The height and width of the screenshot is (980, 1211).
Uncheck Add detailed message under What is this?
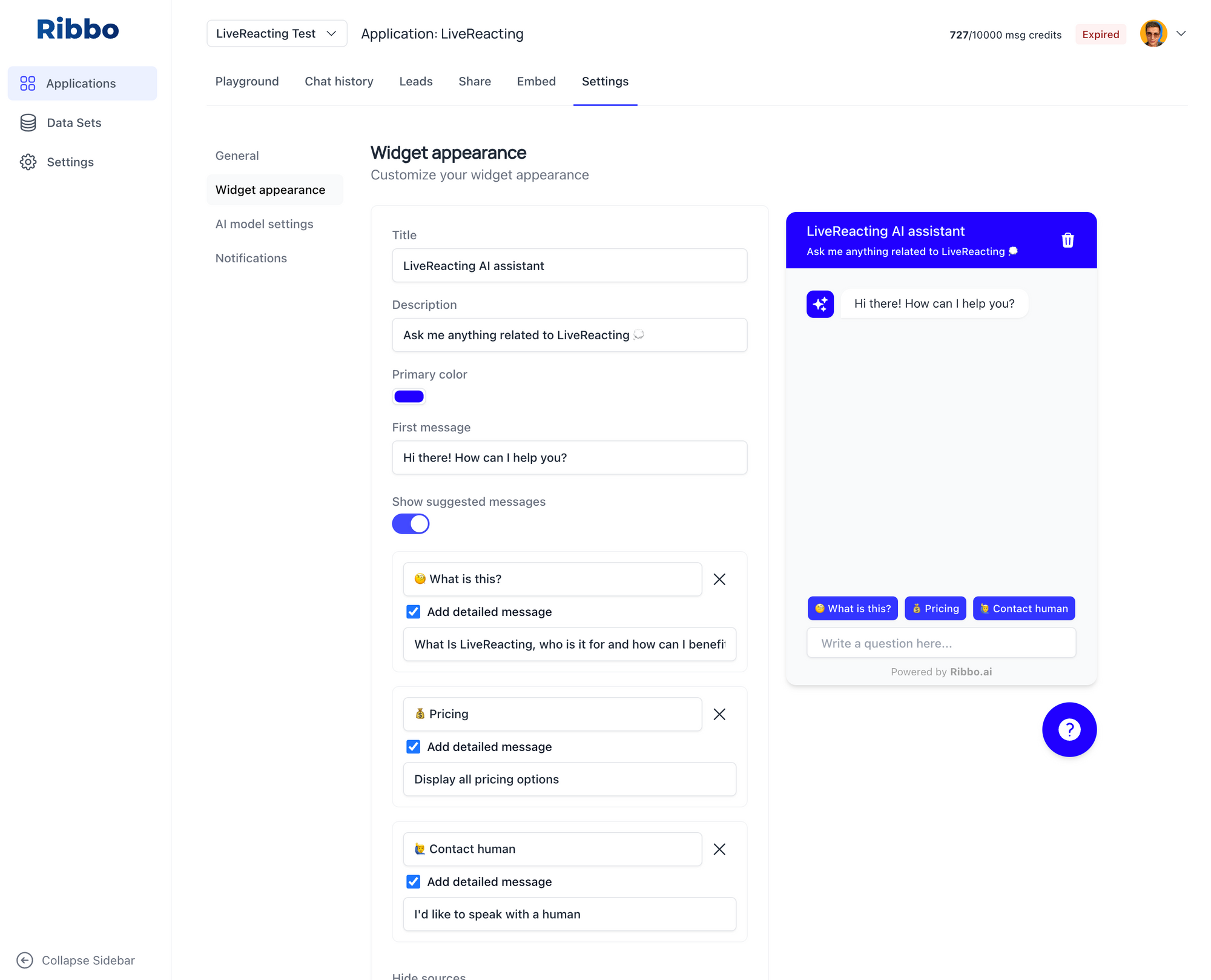pyautogui.click(x=413, y=612)
